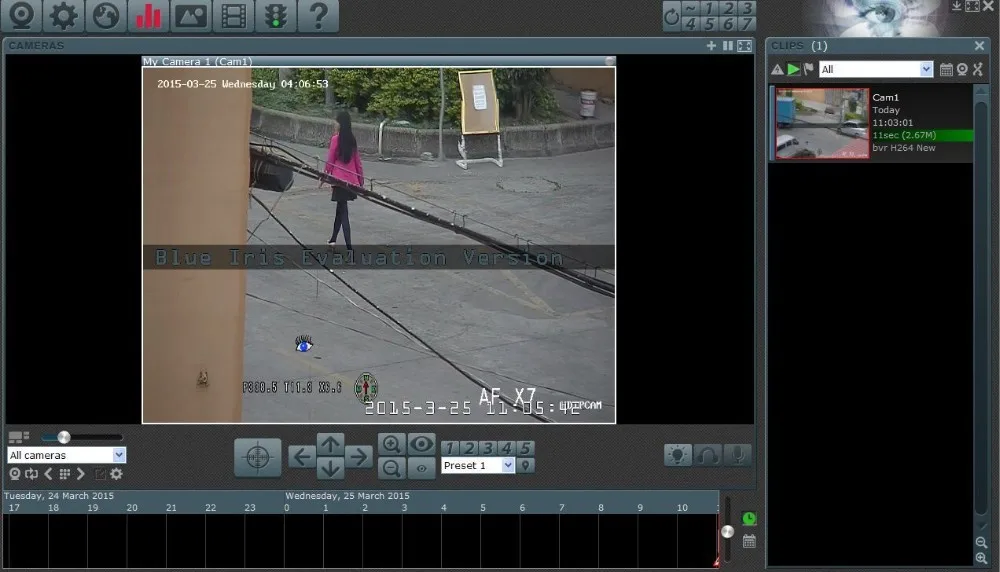The width and height of the screenshot is (1000, 572).
Task: Click small webcam icon below All cameras
Action: [x=14, y=474]
